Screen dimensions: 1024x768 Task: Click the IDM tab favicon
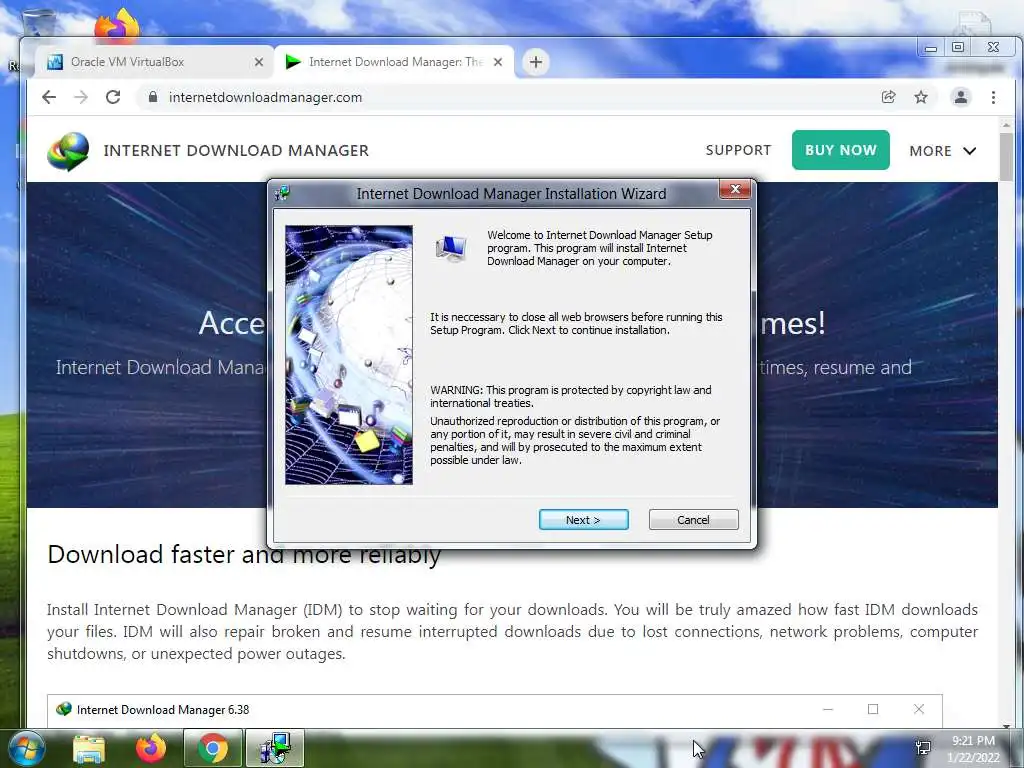293,62
